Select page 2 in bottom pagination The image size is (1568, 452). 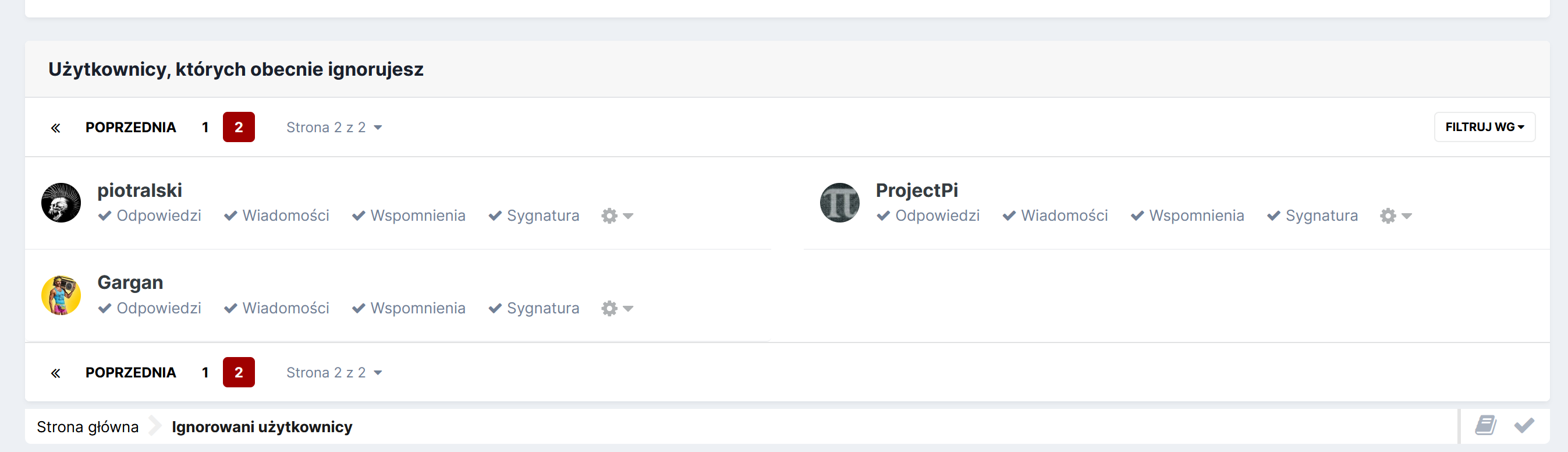[239, 372]
